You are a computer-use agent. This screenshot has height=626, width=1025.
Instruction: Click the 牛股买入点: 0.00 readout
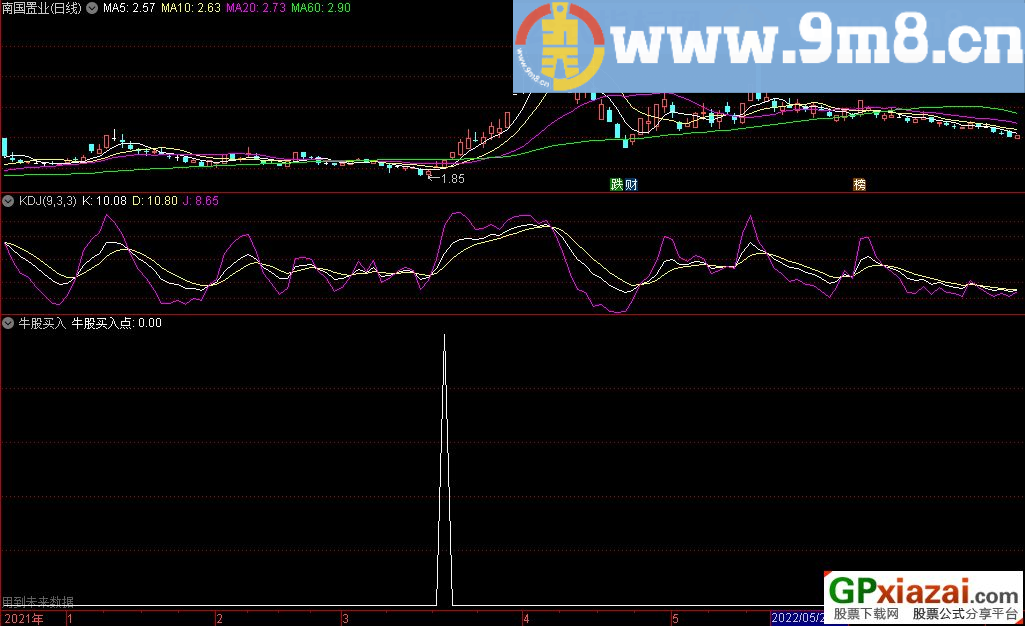(x=116, y=323)
